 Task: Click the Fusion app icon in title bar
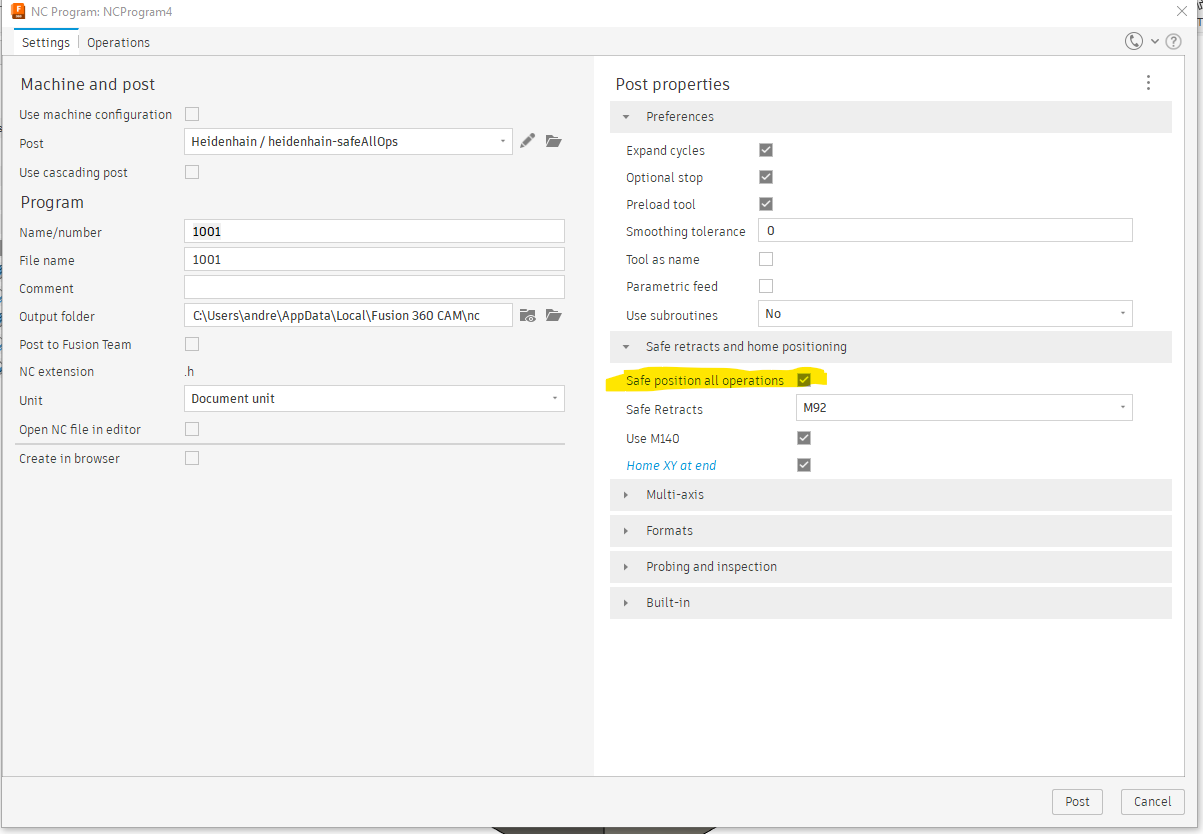point(18,11)
